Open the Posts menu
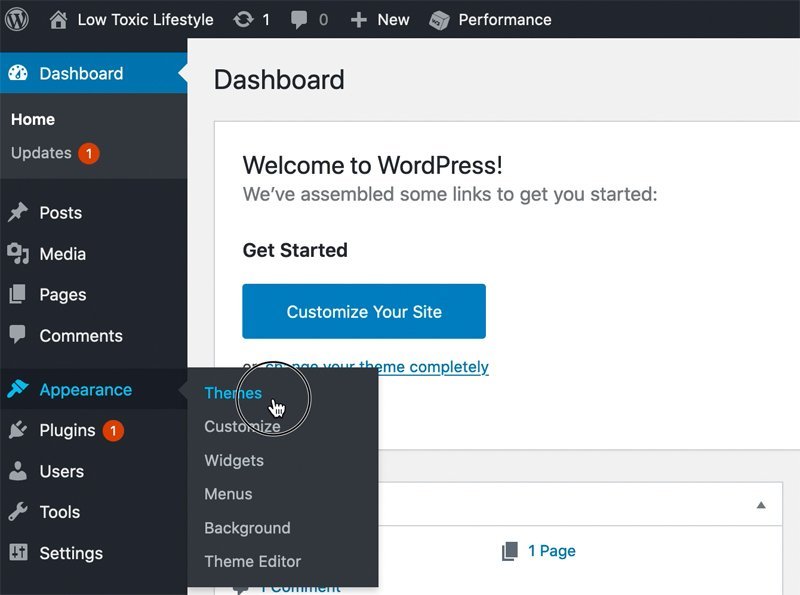 tap(94, 213)
